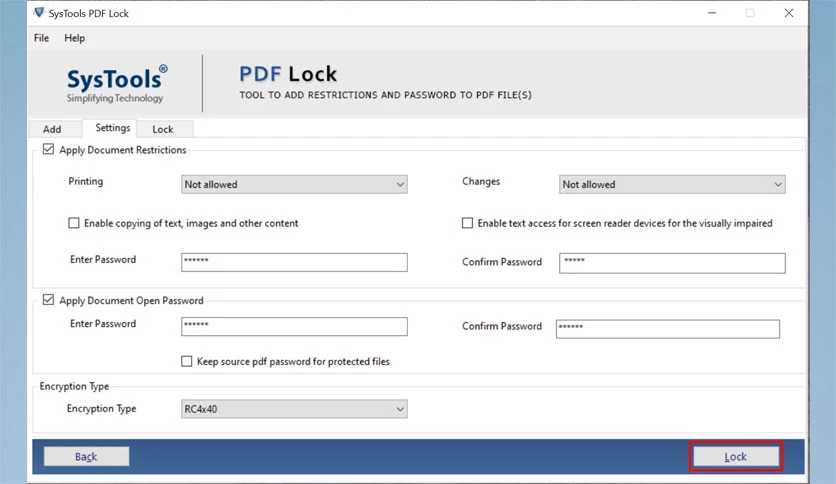Screen dimensions: 836x484
Task: Check Keep source pdf password option
Action: 187,361
